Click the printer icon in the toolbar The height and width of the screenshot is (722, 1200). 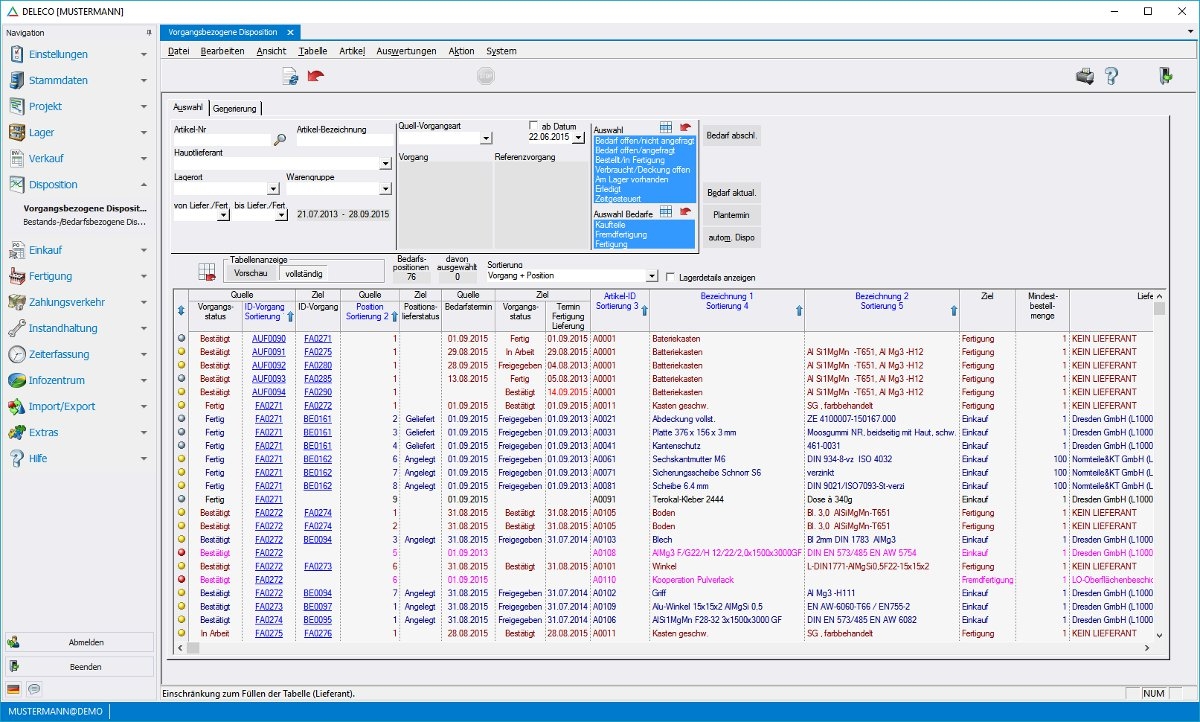[1084, 76]
